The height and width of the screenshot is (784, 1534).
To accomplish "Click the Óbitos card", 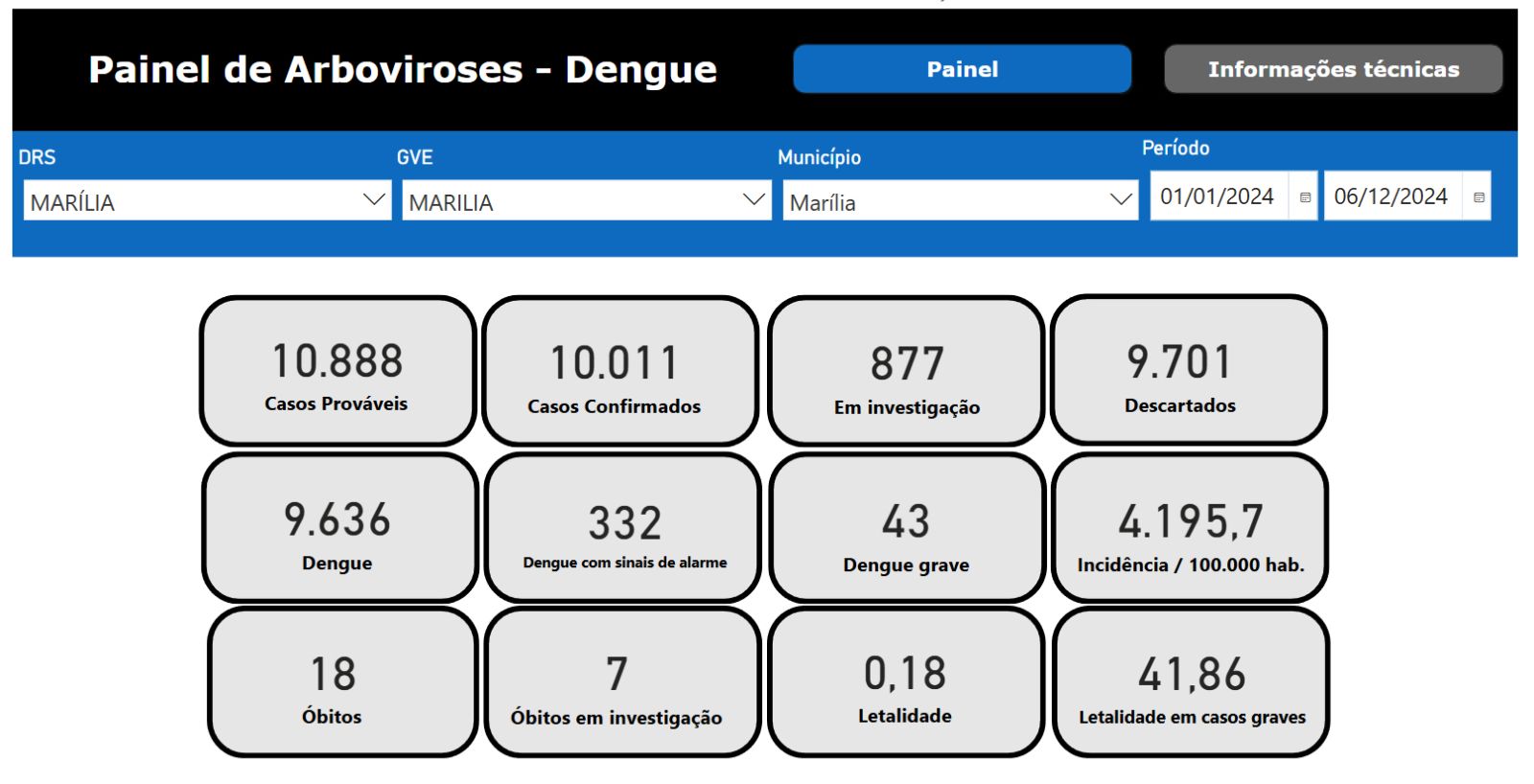I will [342, 683].
